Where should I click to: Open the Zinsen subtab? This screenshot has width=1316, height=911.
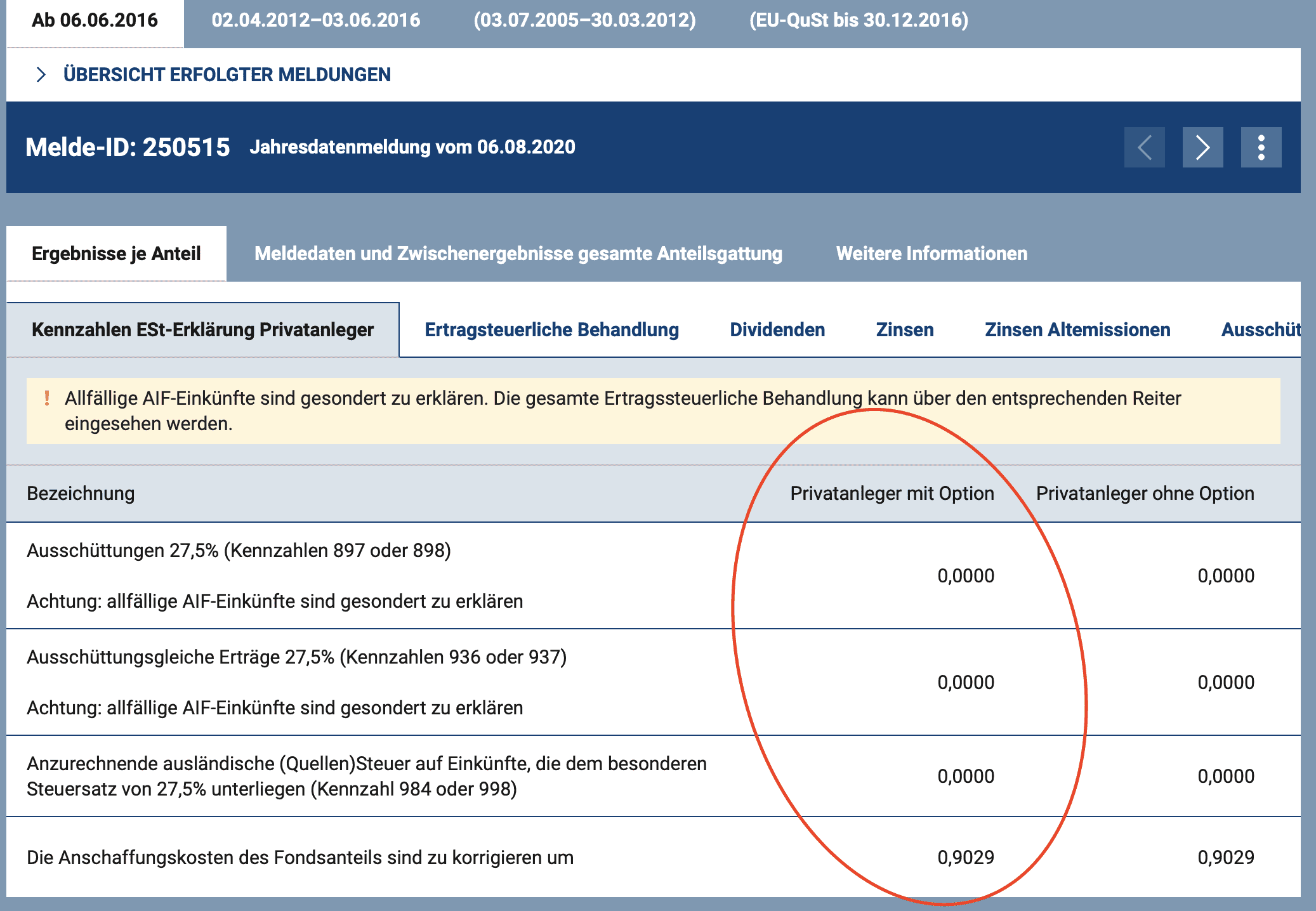pyautogui.click(x=904, y=330)
